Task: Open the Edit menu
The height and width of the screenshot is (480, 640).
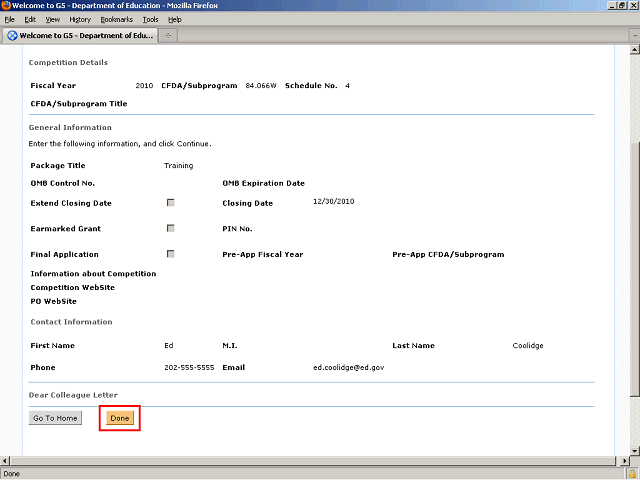Action: click(30, 19)
